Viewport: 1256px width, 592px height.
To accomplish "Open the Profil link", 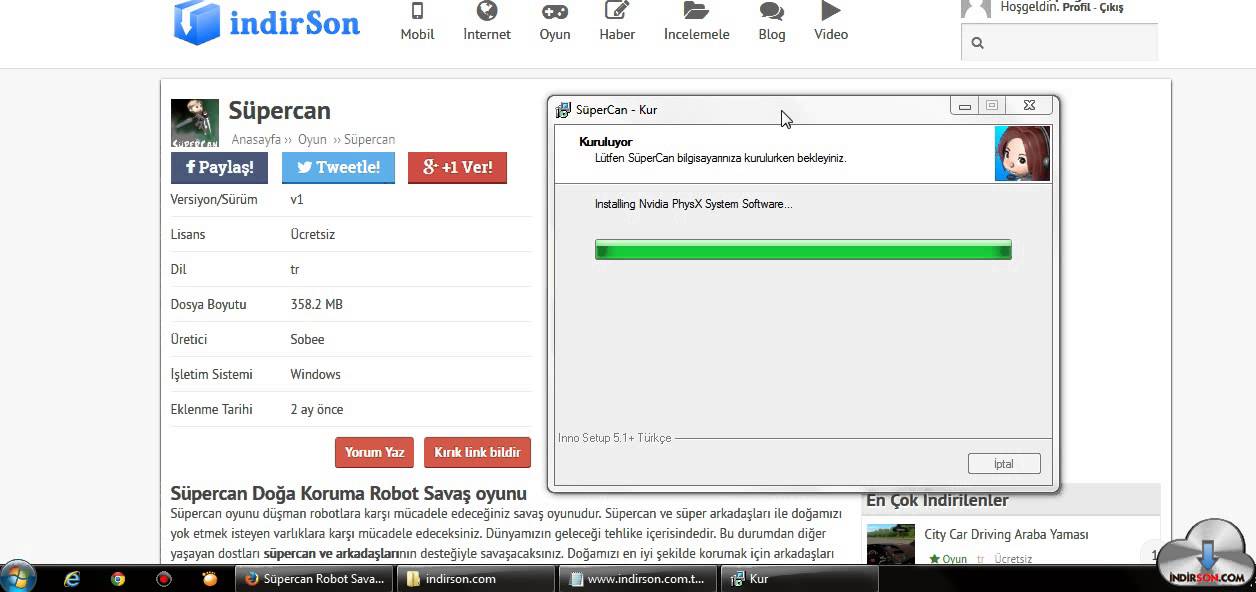I will [x=1076, y=7].
